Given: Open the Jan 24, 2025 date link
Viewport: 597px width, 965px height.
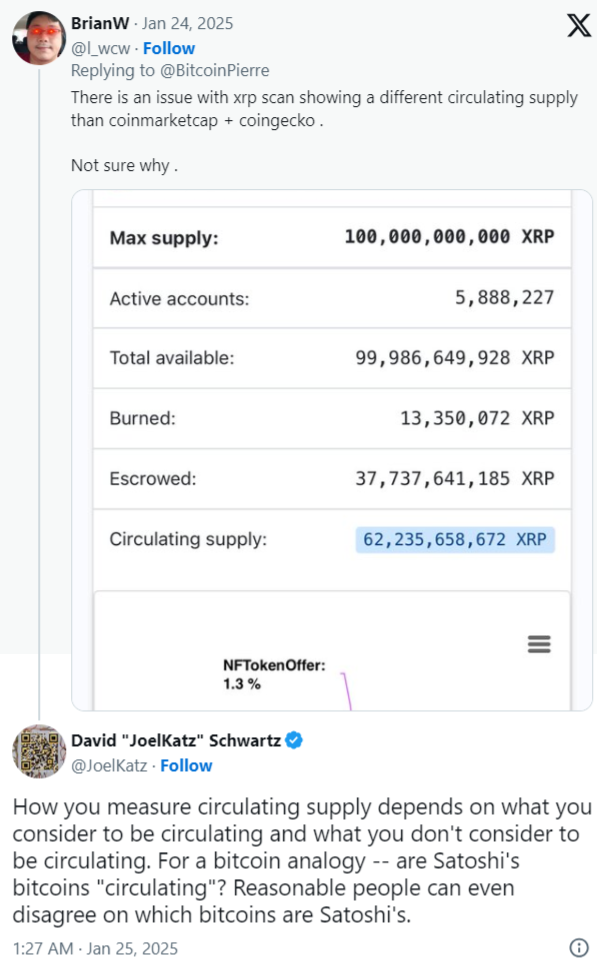Looking at the screenshot, I should pos(188,23).
